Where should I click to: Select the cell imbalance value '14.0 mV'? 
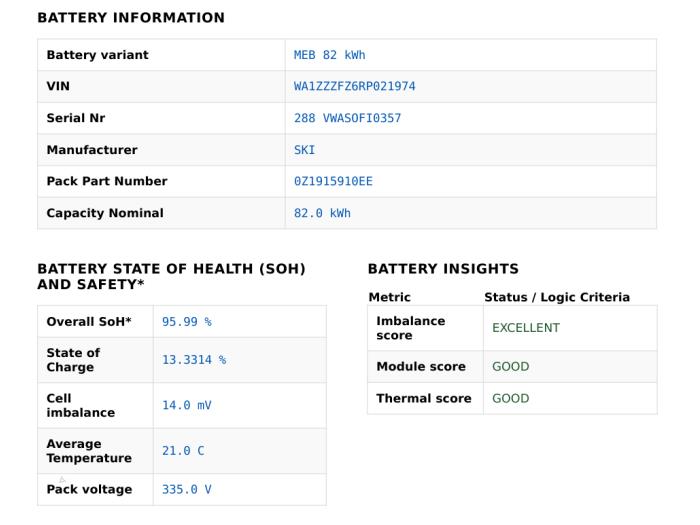coord(187,405)
